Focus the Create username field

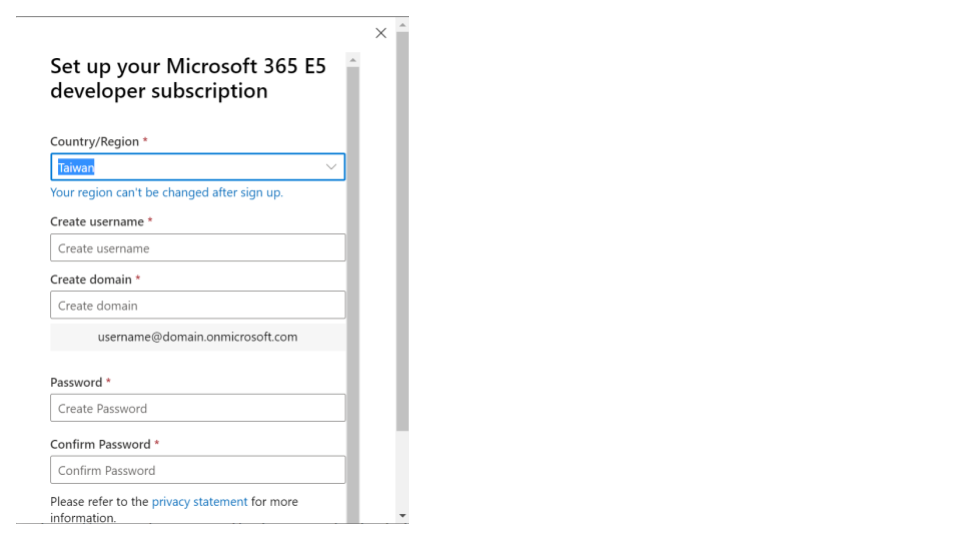198,248
